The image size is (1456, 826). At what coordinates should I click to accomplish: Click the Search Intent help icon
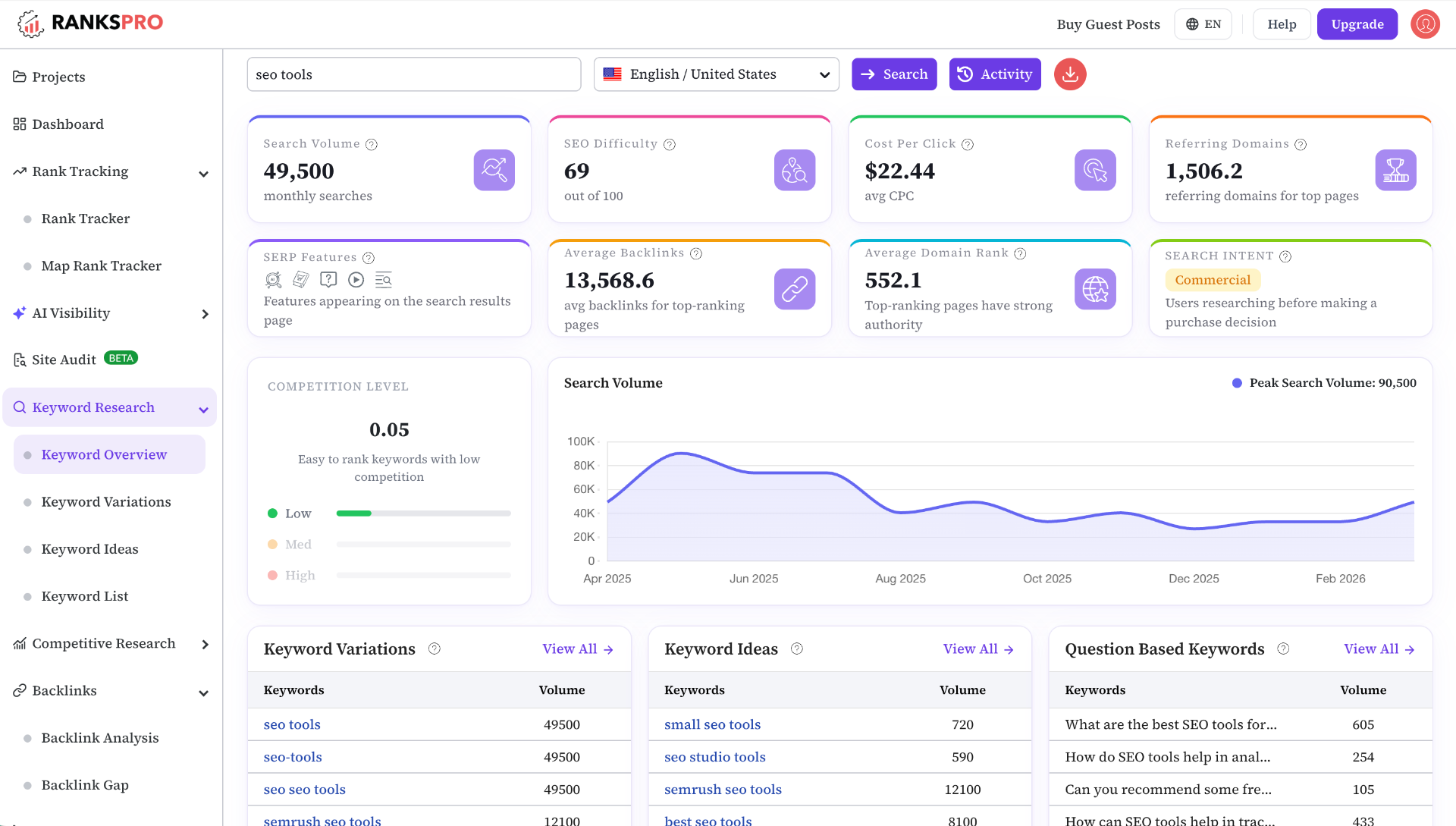pos(1285,256)
